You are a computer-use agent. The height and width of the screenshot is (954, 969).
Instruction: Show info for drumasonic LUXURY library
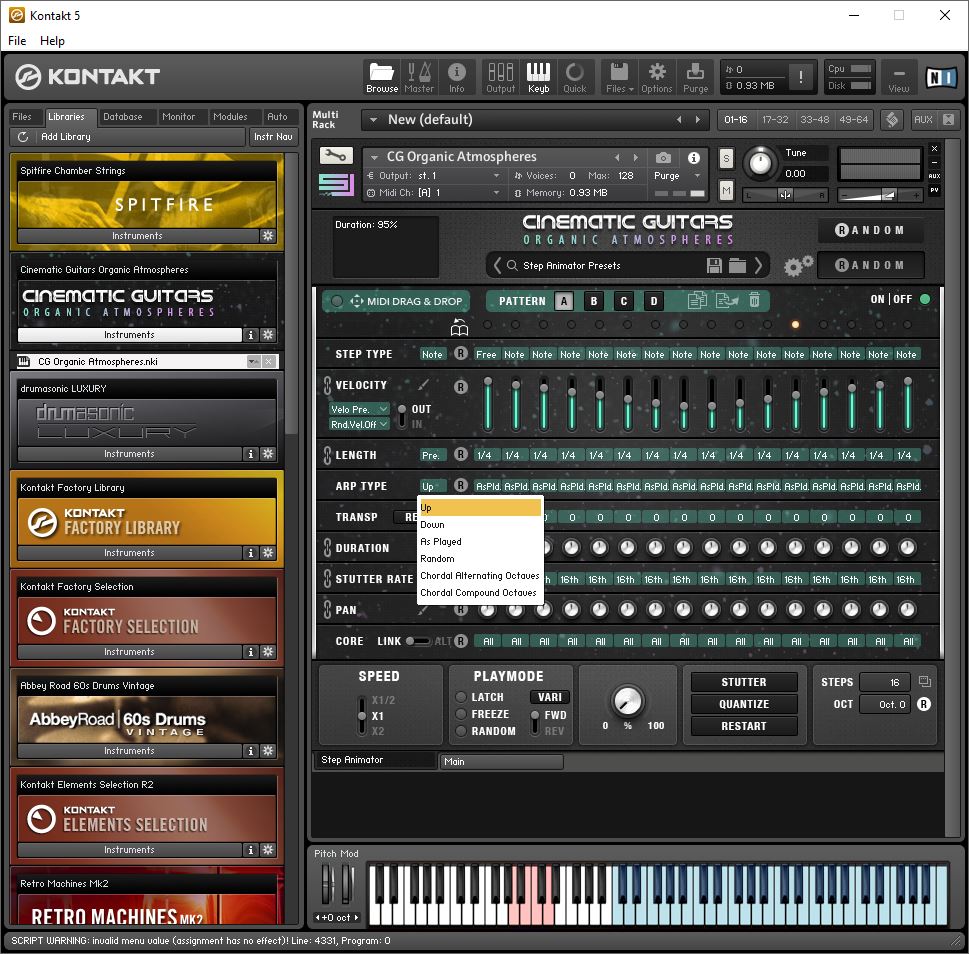250,454
